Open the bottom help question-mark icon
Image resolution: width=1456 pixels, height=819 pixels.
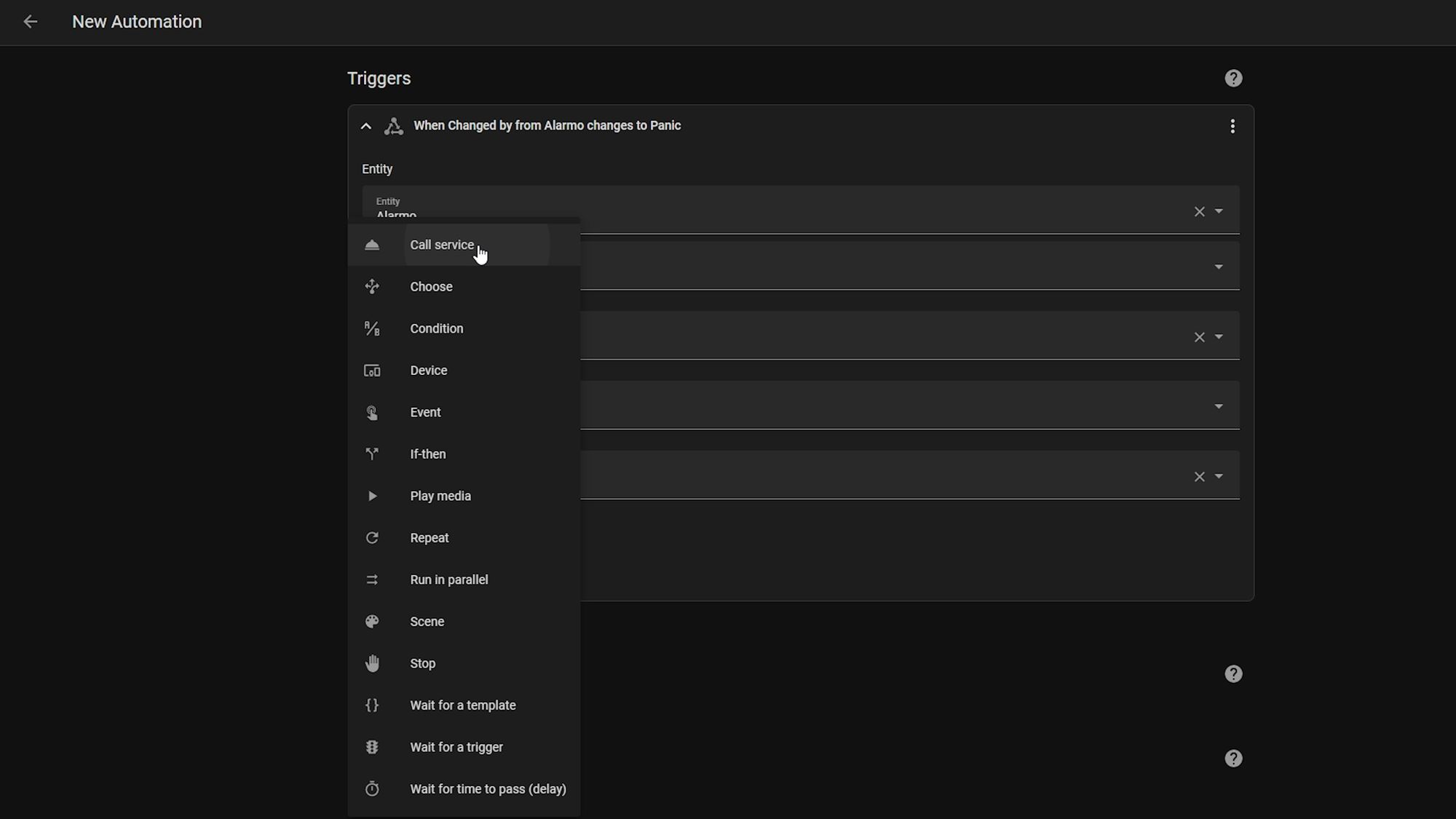(1233, 759)
